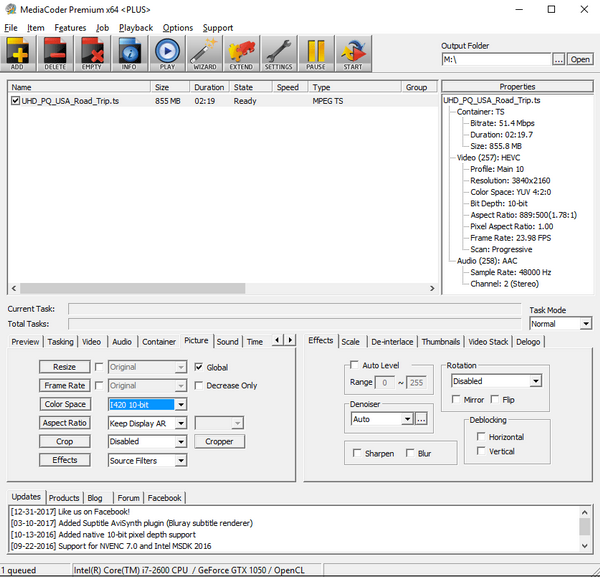Image resolution: width=600 pixels, height=577 pixels.
Task: Open the Rotation dropdown
Action: pyautogui.click(x=496, y=381)
